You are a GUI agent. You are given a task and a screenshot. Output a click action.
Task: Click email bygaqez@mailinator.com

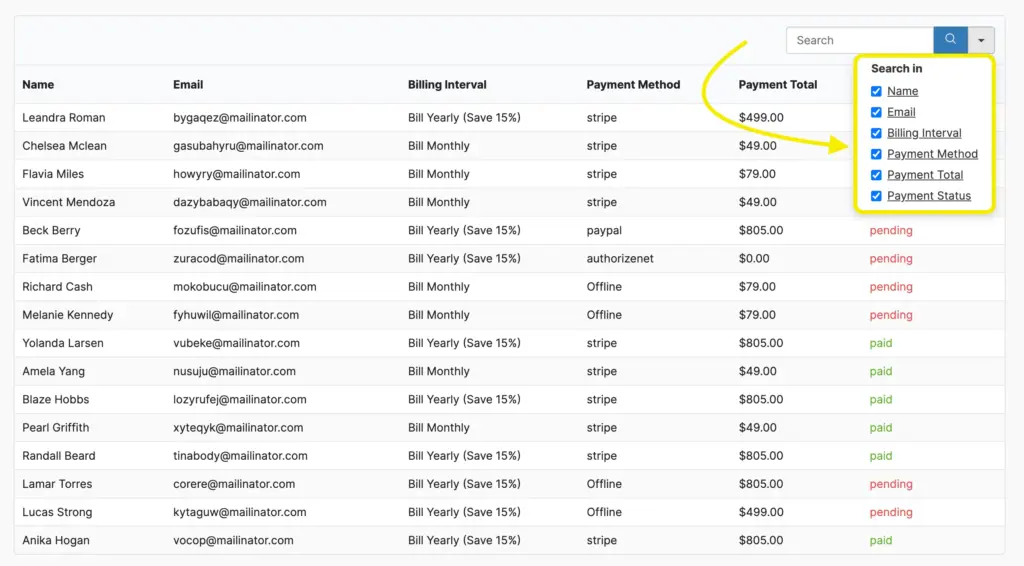coord(240,118)
